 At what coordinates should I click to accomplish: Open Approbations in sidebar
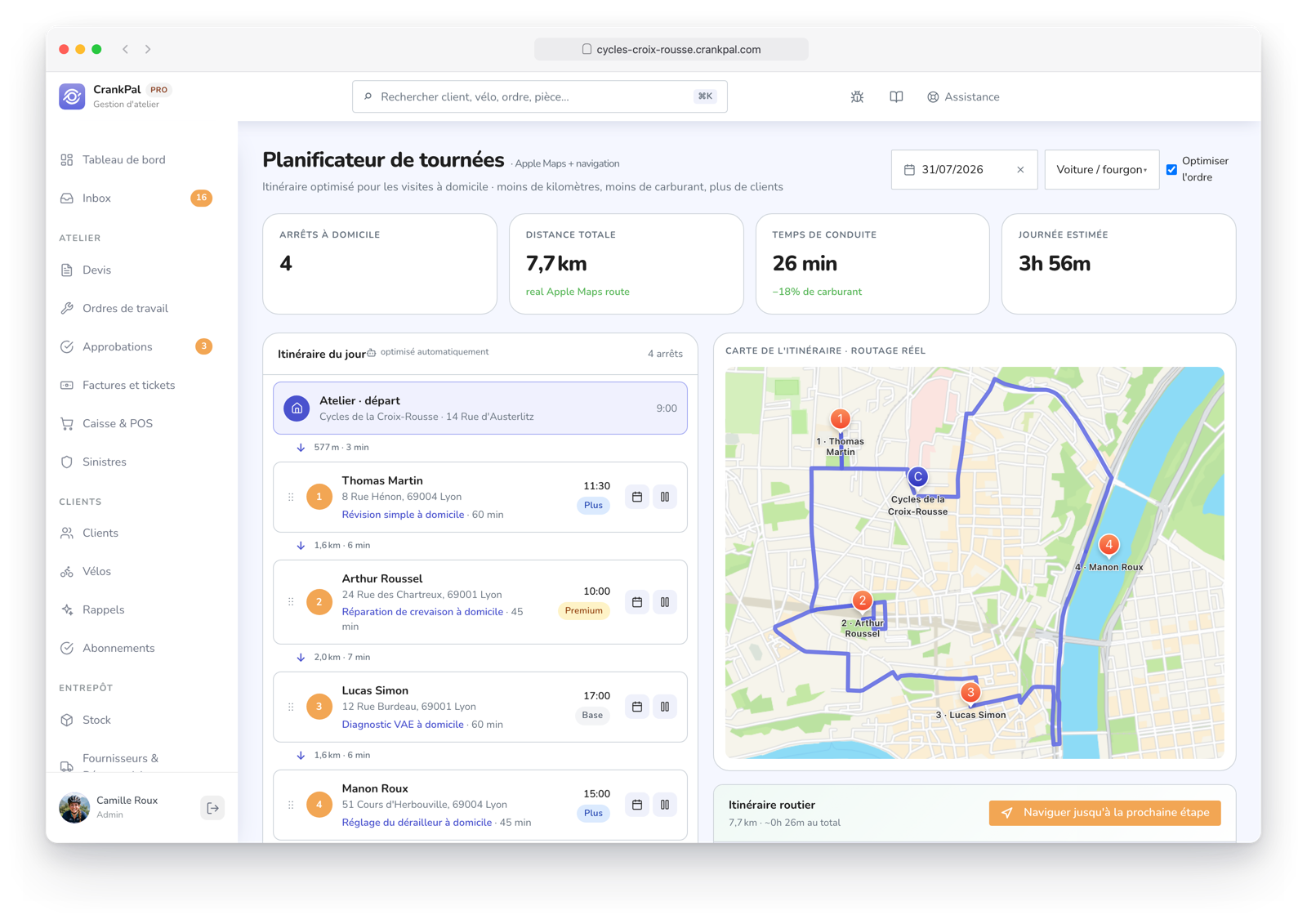point(136,346)
